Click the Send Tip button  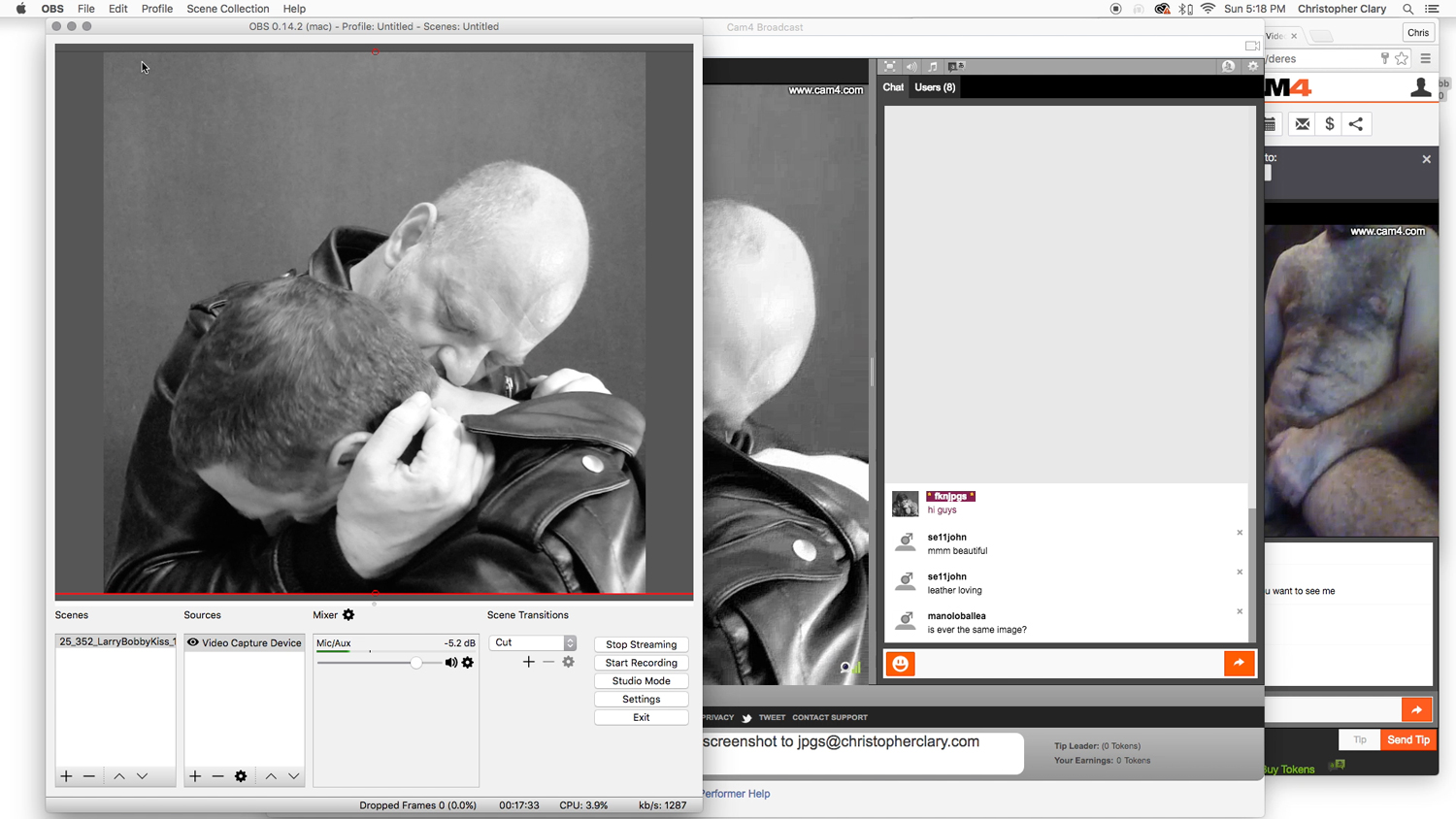pos(1408,740)
